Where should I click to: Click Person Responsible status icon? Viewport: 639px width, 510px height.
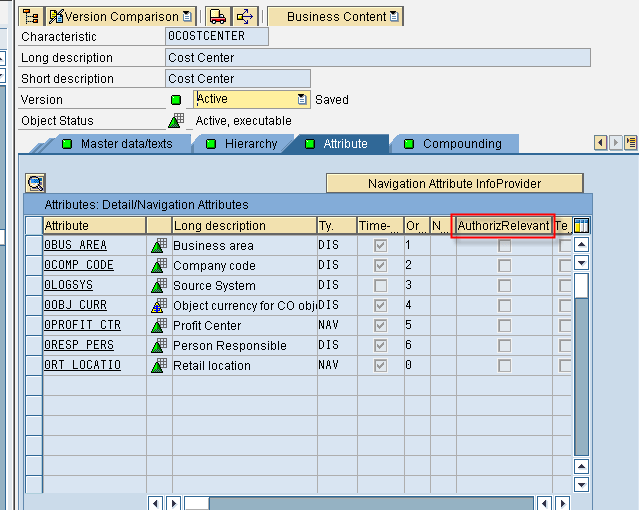pos(159,345)
